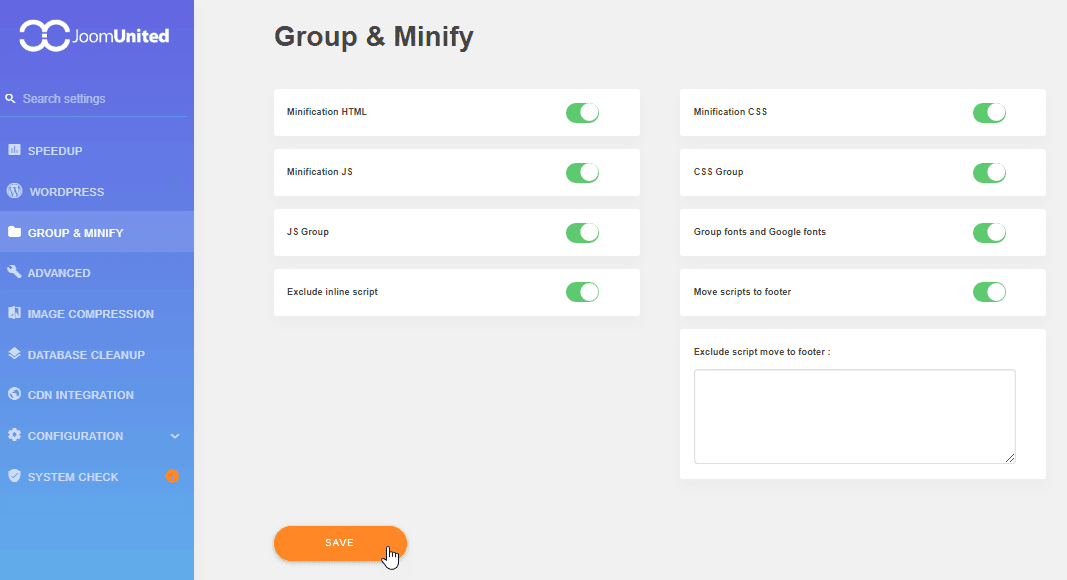Click the System Check orange notification badge

point(172,476)
